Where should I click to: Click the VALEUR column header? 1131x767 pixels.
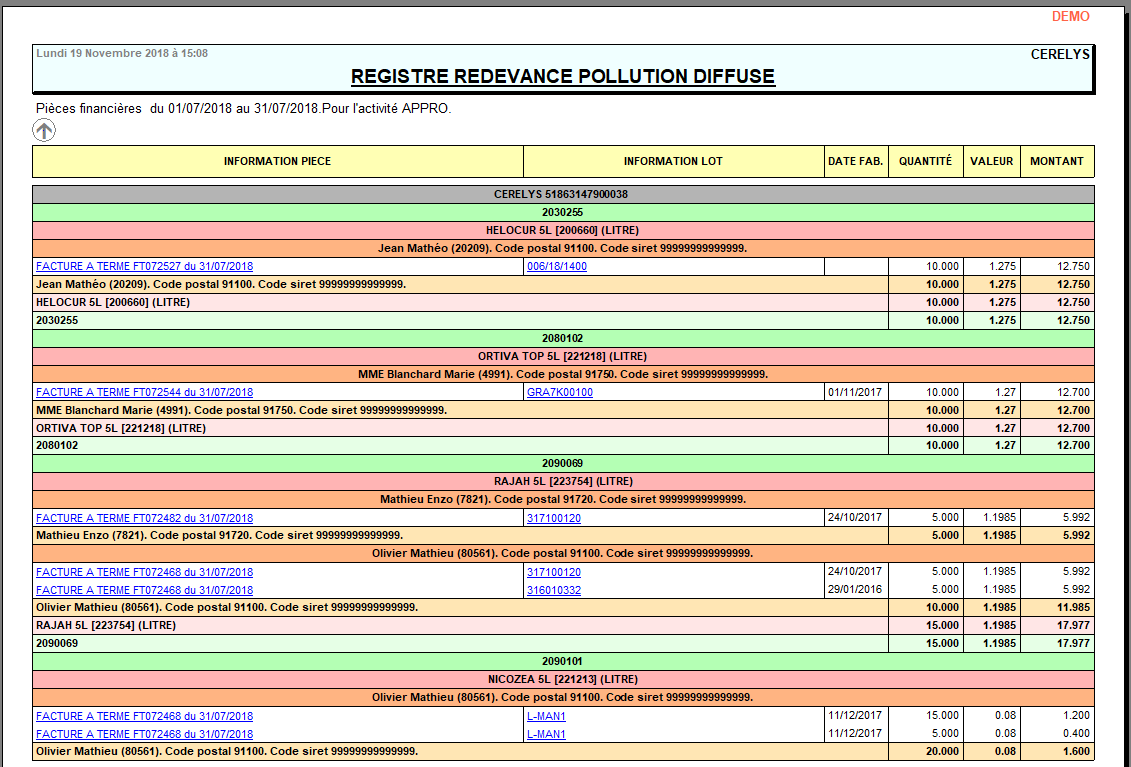click(991, 161)
